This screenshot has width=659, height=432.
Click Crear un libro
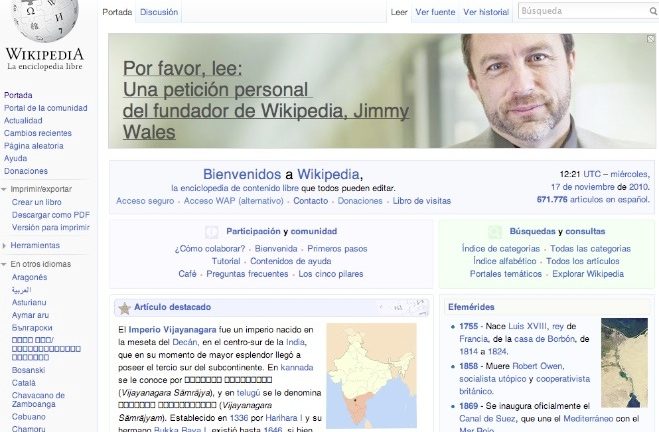(x=37, y=202)
